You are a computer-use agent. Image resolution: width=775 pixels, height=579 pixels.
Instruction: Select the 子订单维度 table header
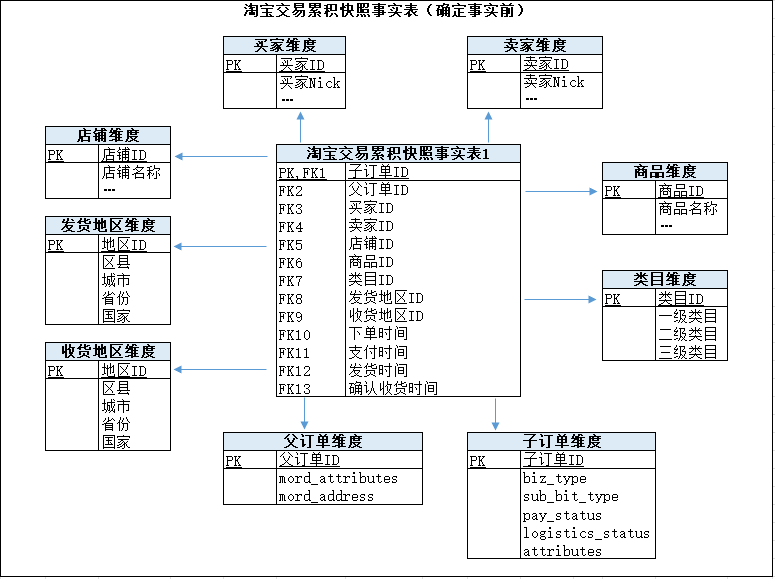pyautogui.click(x=561, y=442)
